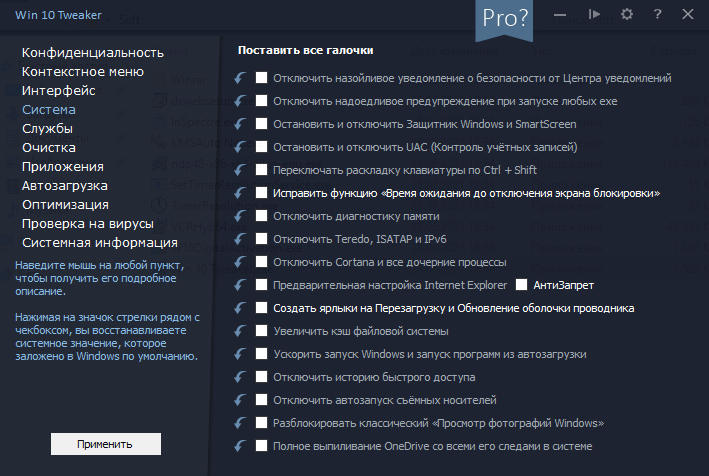
Task: Reset Teredo, ISATAP и IPv6 arrow
Action: click(241, 239)
